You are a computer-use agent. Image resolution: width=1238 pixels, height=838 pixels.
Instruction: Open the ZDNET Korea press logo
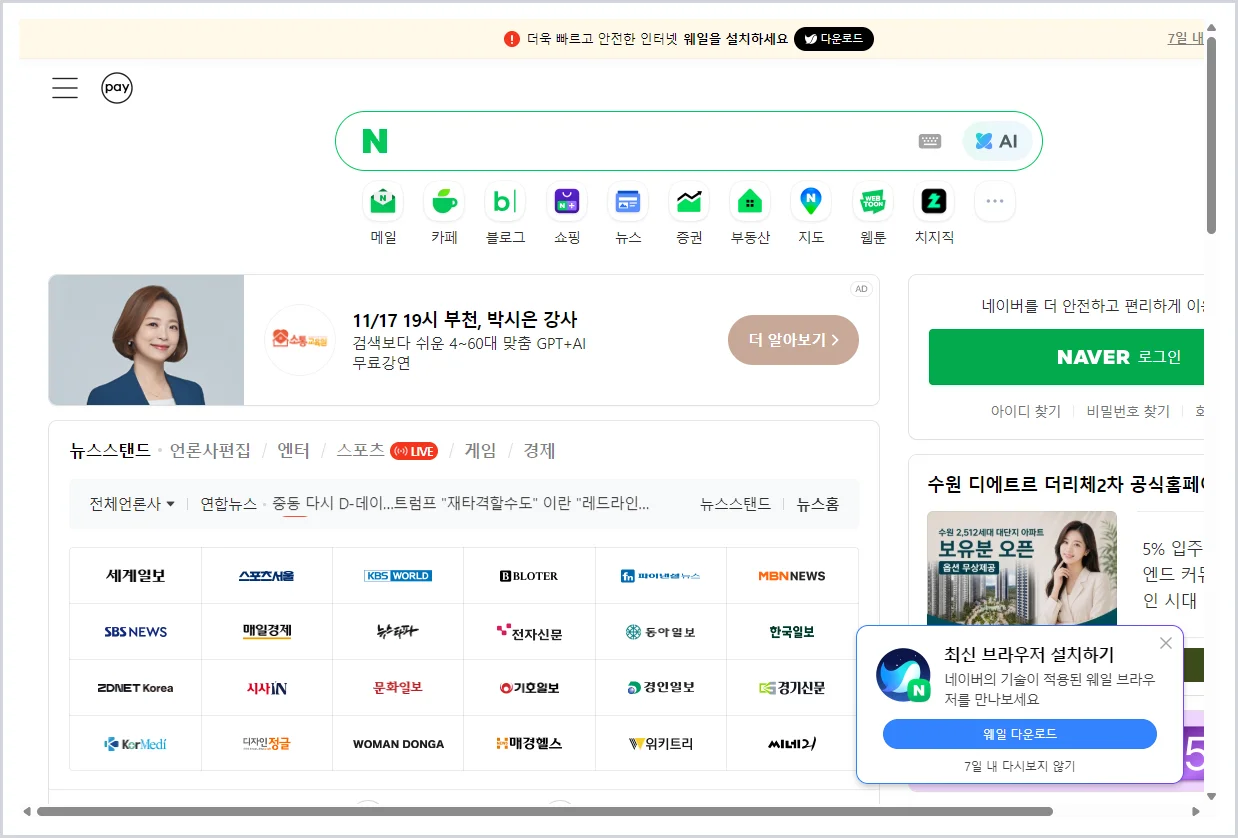coord(136,688)
